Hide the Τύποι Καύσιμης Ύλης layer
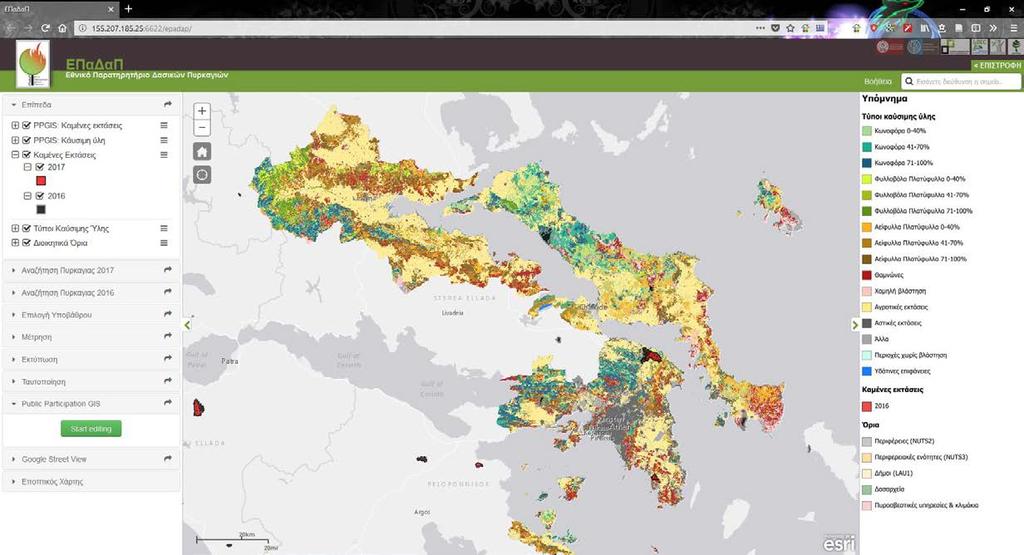The width and height of the screenshot is (1024, 555). pyautogui.click(x=27, y=228)
